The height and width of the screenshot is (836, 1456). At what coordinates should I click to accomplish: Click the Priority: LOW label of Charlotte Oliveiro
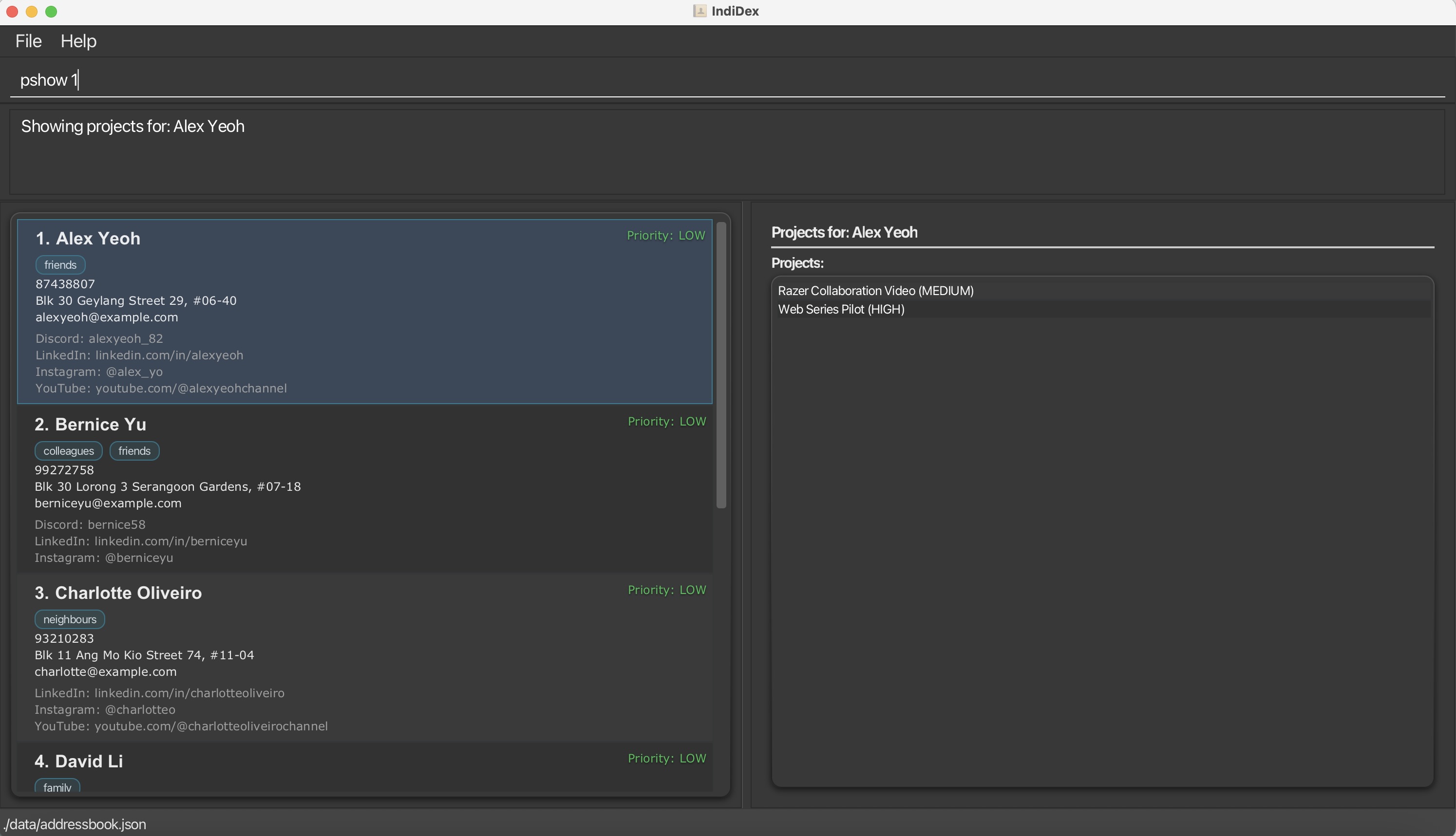pos(667,590)
